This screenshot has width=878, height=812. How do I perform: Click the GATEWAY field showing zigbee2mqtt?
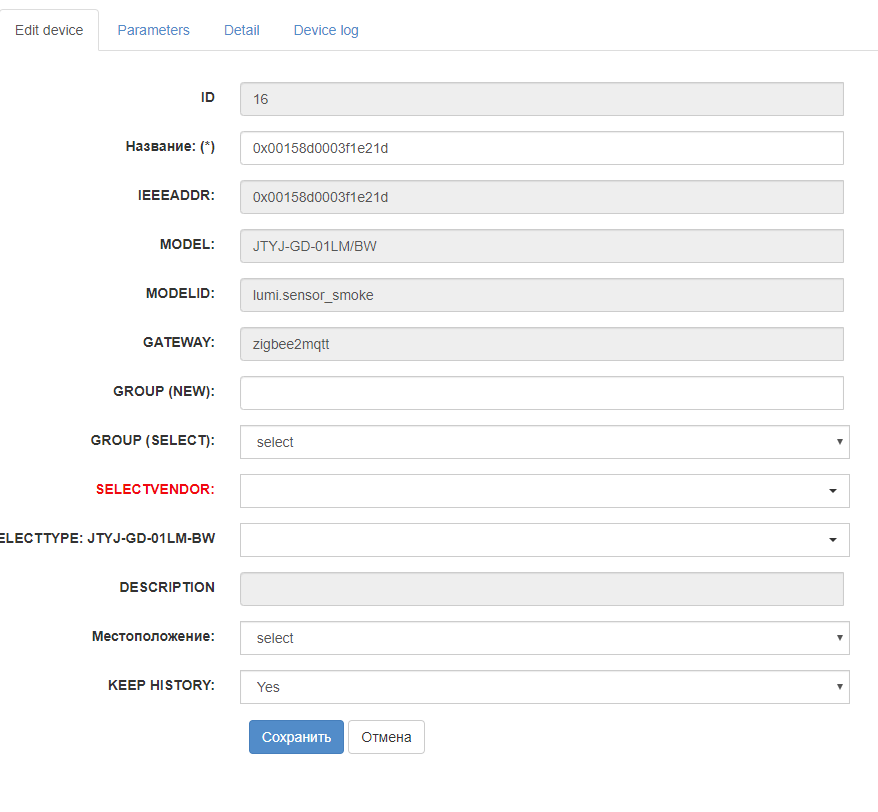(541, 344)
